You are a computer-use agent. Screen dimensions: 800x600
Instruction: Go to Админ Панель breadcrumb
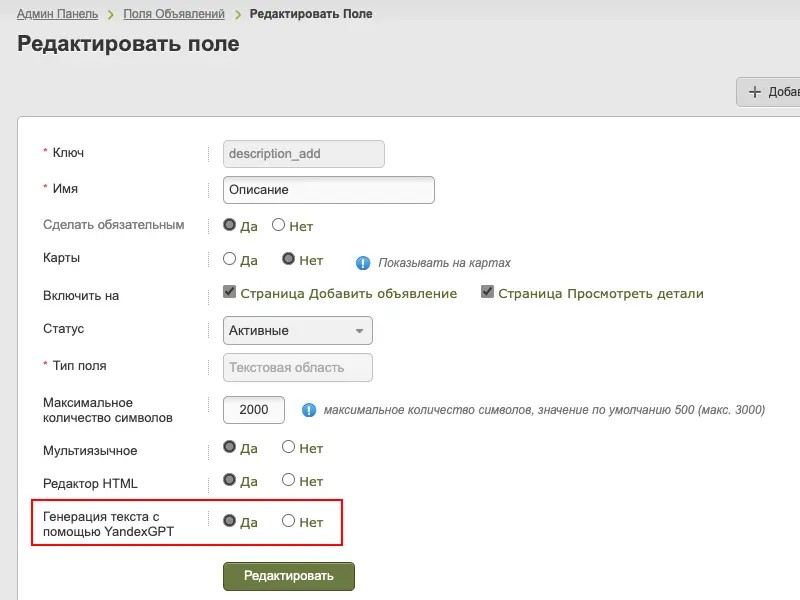[x=57, y=14]
